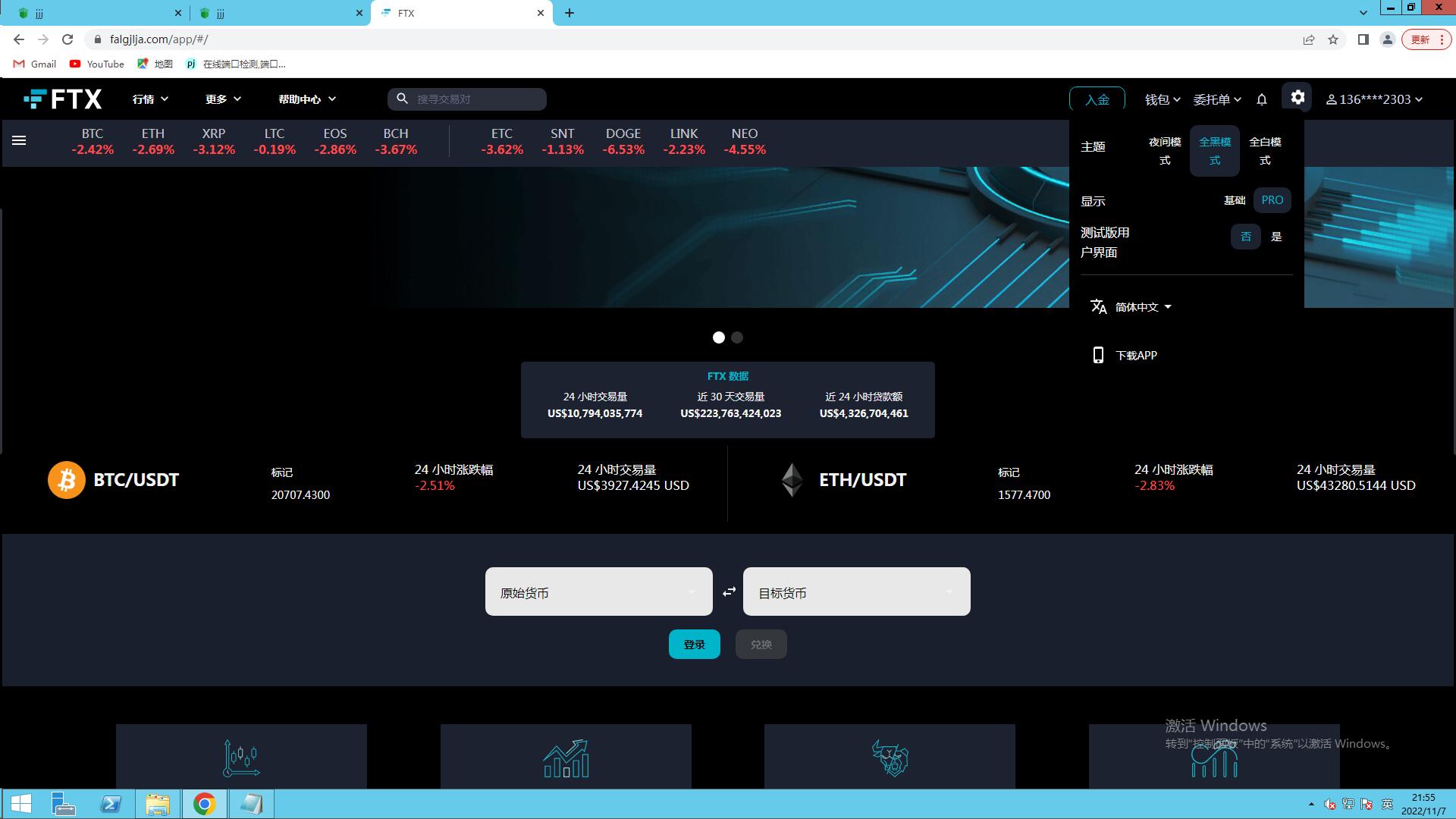Click the 下载APP link
Image resolution: width=1456 pixels, height=819 pixels.
(x=1136, y=356)
